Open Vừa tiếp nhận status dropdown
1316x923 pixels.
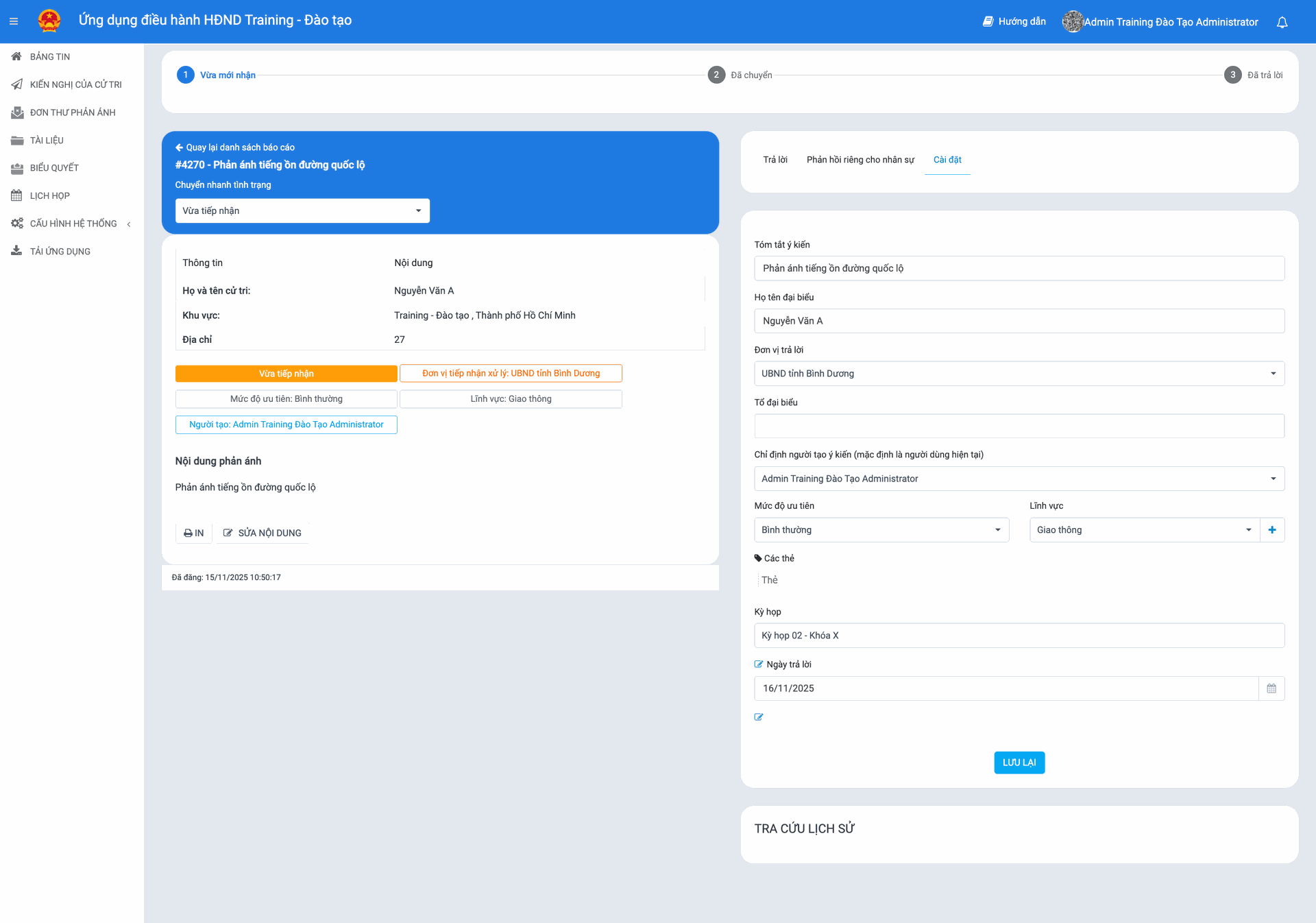(x=302, y=211)
